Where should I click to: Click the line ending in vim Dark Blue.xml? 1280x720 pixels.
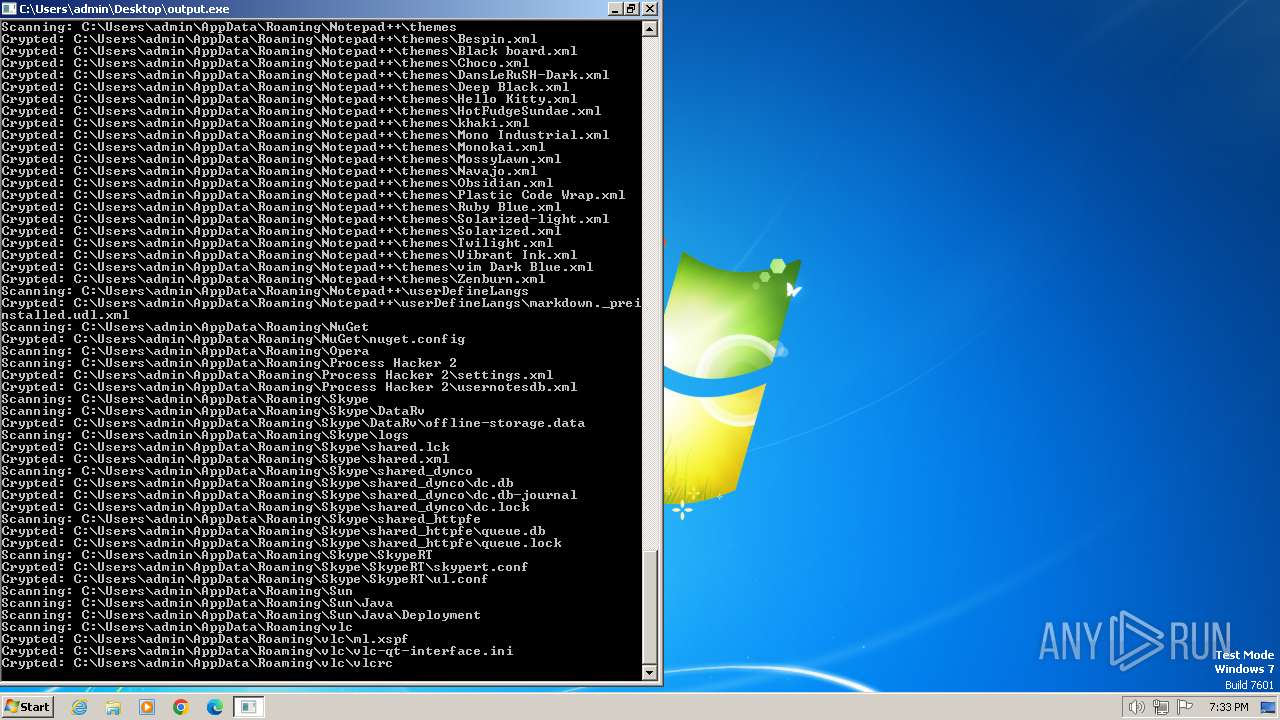click(x=297, y=267)
